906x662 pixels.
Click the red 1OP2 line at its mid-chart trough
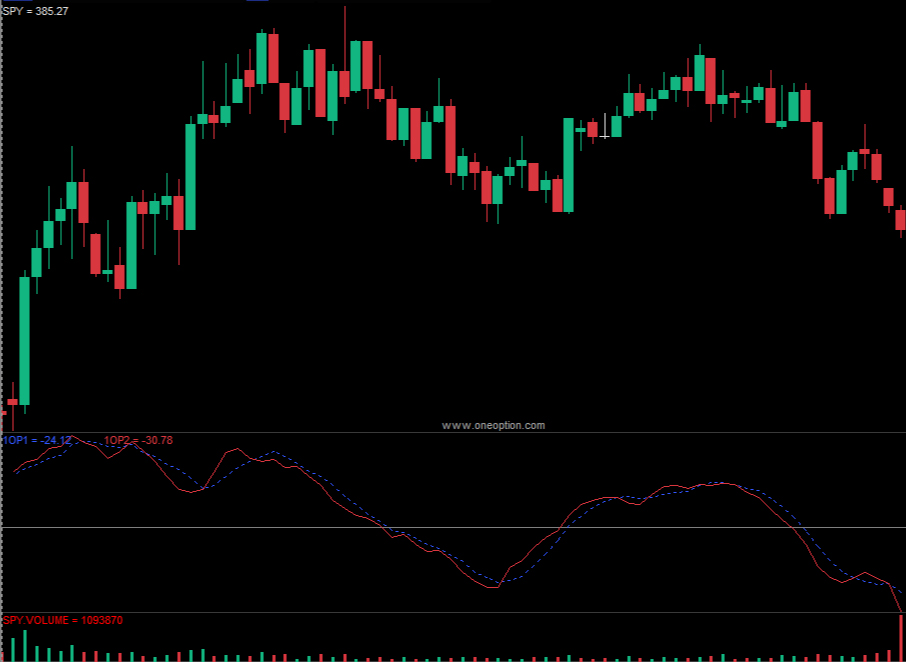click(493, 587)
